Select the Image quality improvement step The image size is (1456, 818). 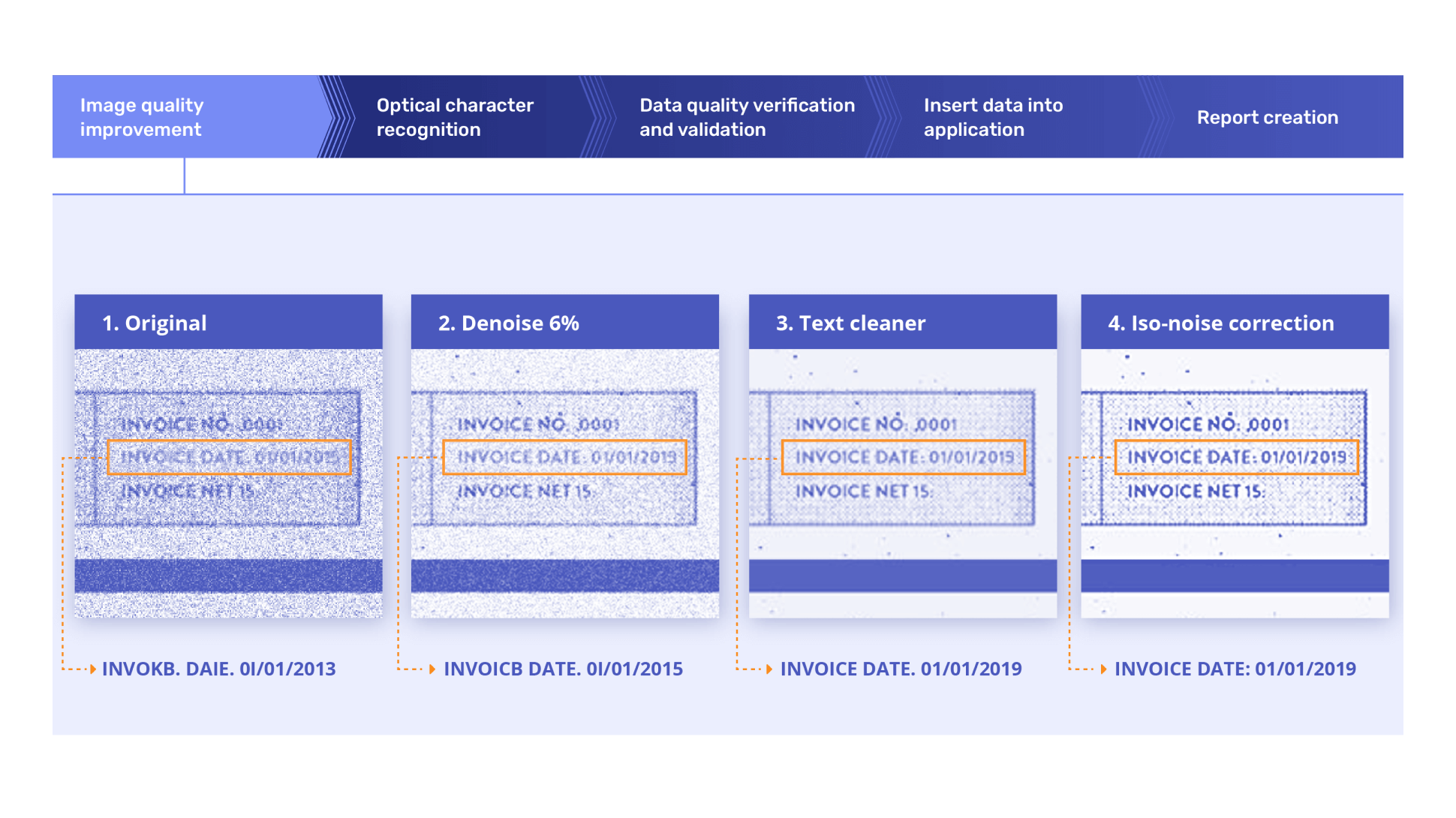(x=142, y=117)
